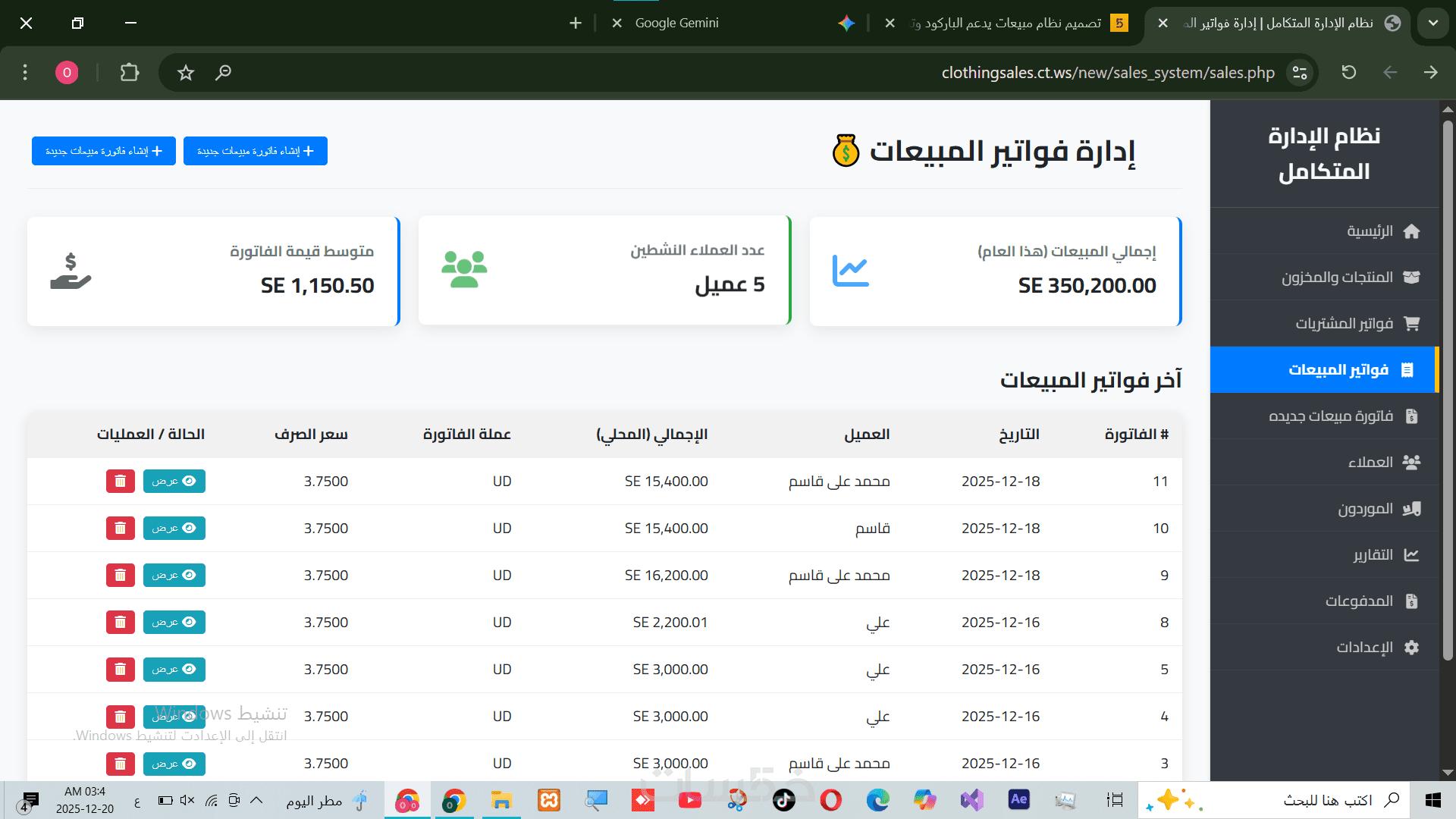Open فواتير المشتريات in the sidebar menu
The image size is (1456, 819).
coord(1344,324)
